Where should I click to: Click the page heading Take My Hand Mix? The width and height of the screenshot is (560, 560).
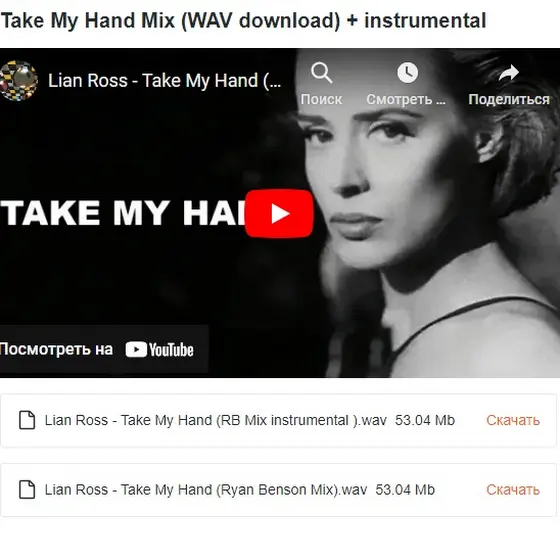243,20
